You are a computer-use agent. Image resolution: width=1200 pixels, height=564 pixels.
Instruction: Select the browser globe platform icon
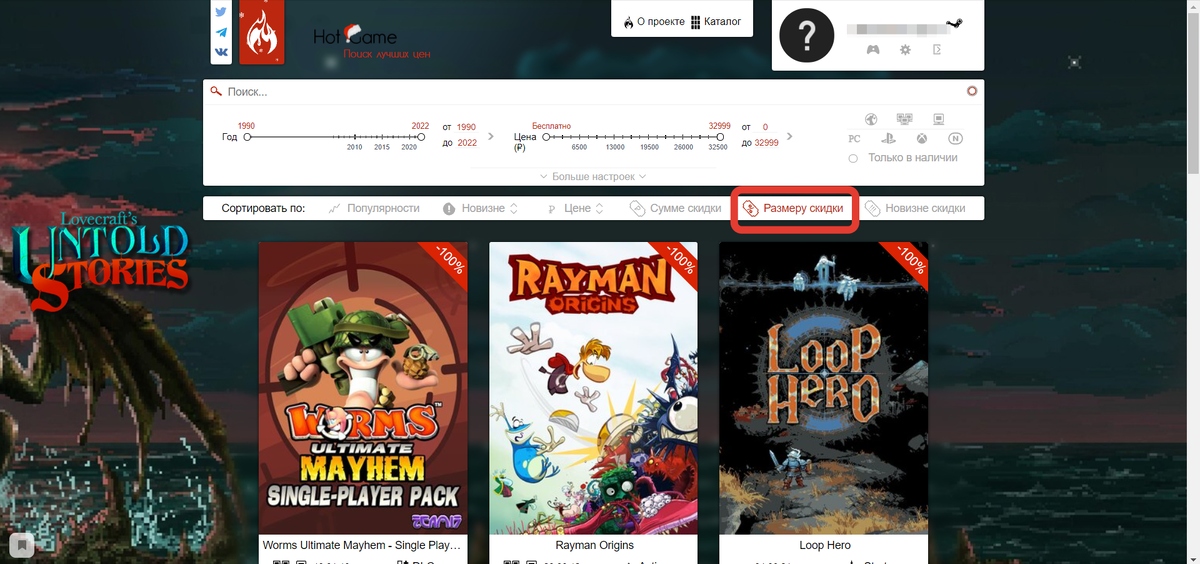click(x=871, y=119)
